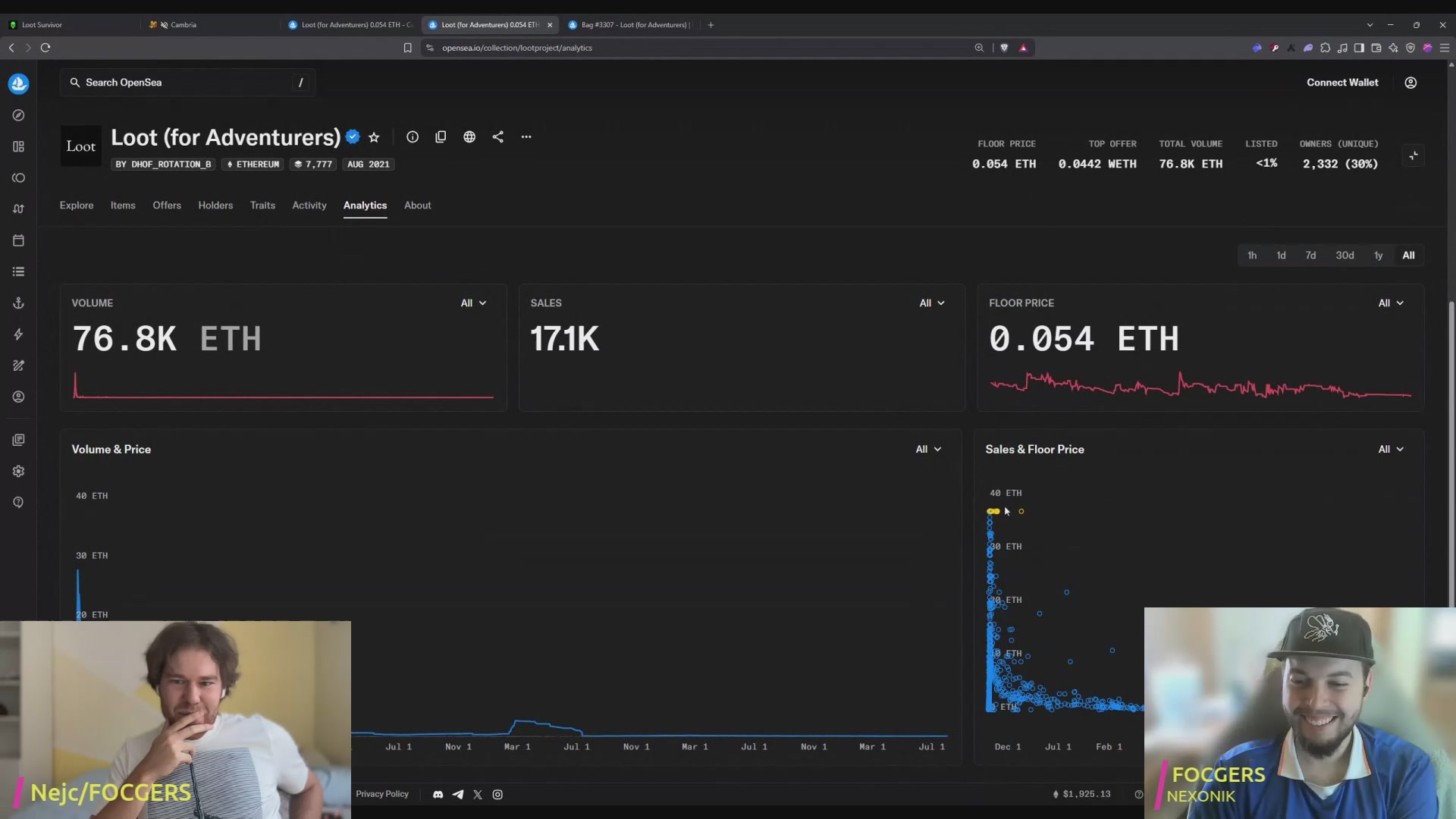The image size is (1456, 819).
Task: Open the lightning bolt sidebar icon
Action: tap(19, 334)
